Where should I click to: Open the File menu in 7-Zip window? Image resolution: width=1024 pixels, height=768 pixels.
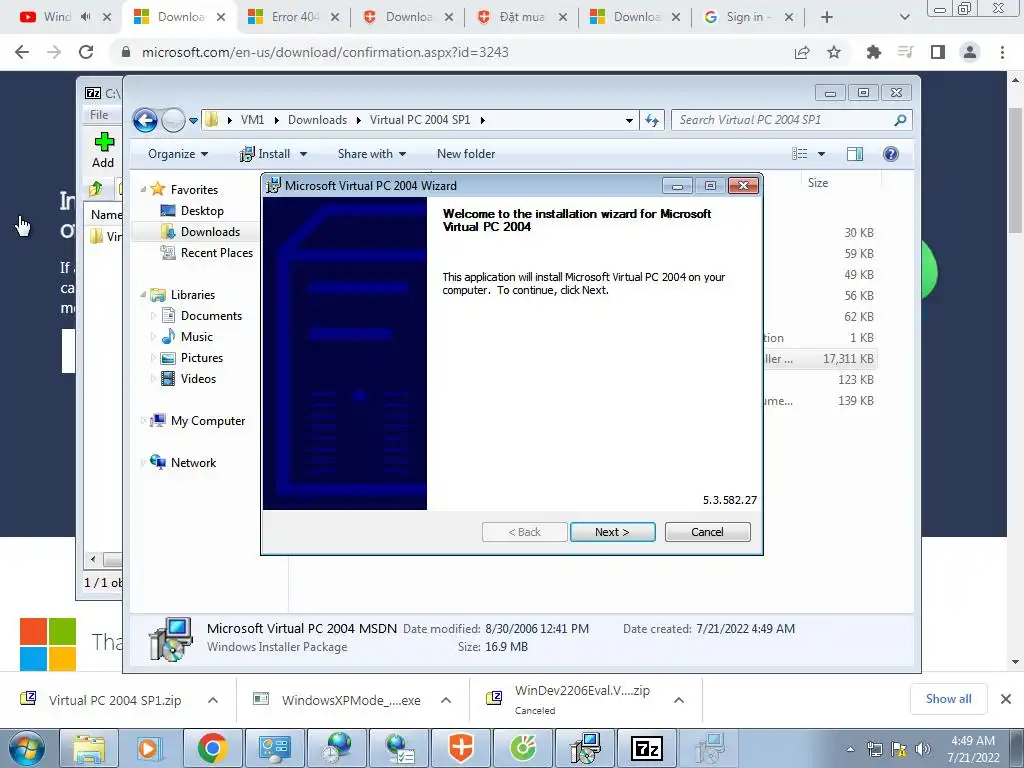[99, 115]
